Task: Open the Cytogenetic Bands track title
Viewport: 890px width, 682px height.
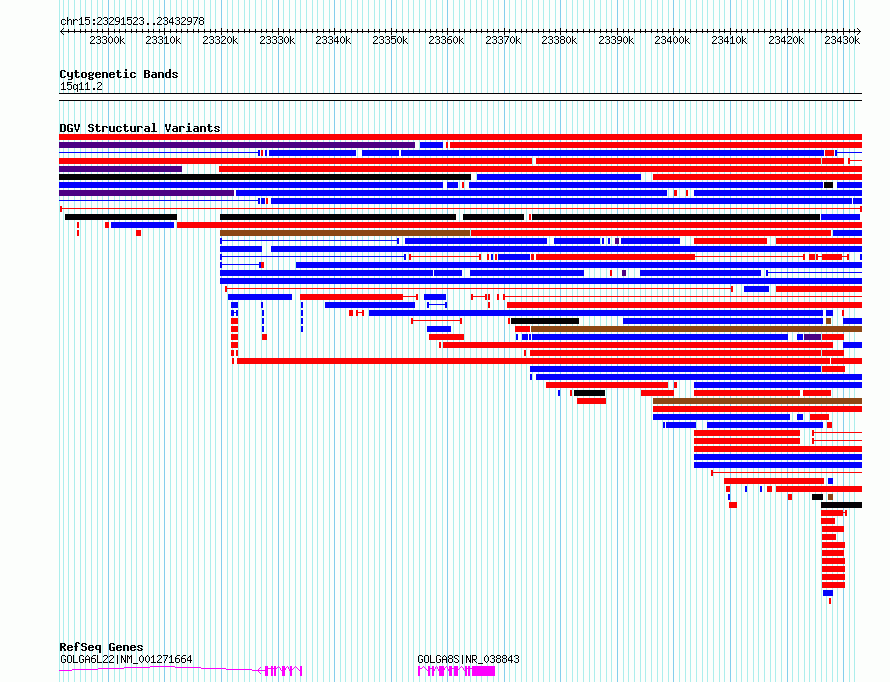Action: [119, 74]
